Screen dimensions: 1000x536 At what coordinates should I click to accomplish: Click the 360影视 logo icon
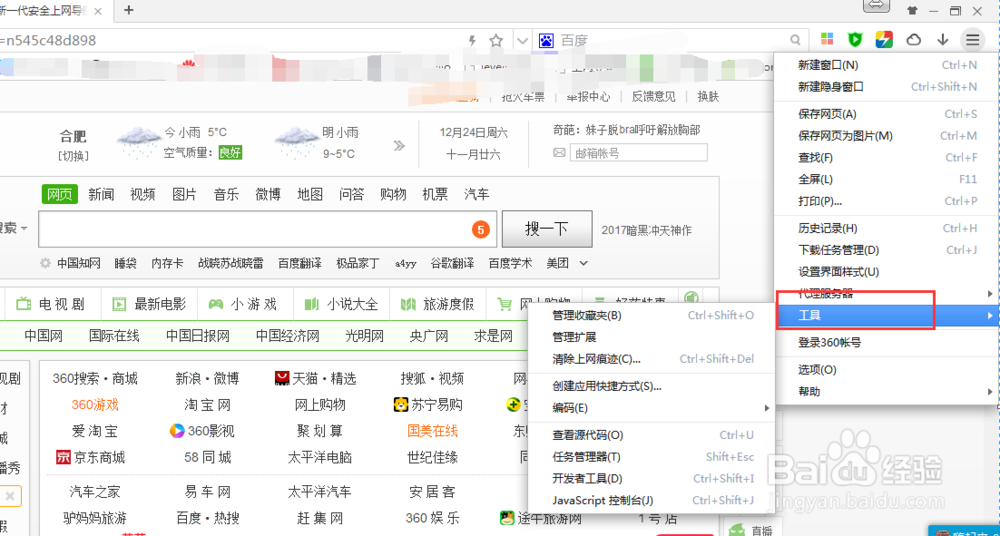pyautogui.click(x=176, y=431)
